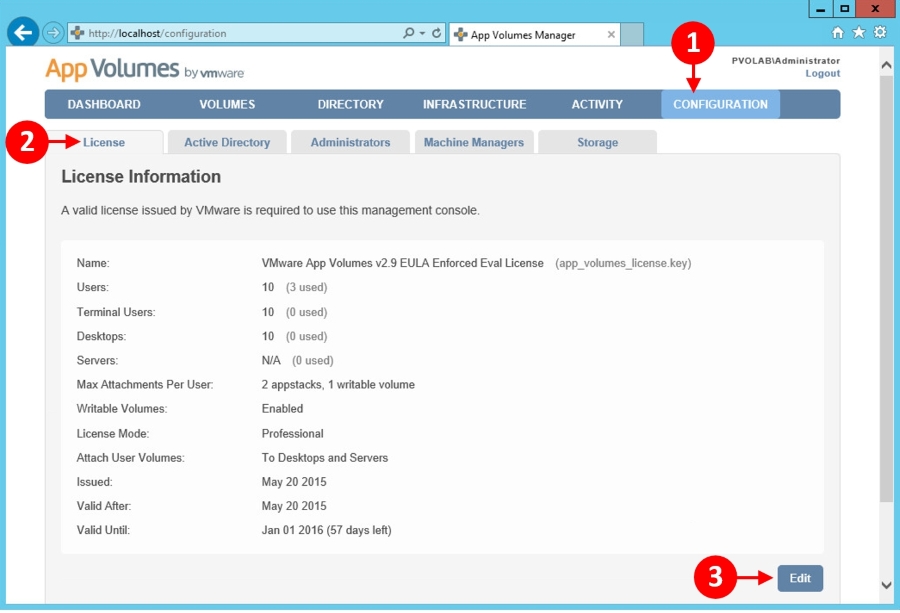This screenshot has width=900, height=613.
Task: Click the license name 'VMware App Volumes v2.9 EULA Enforced Eval License'
Action: coord(402,263)
